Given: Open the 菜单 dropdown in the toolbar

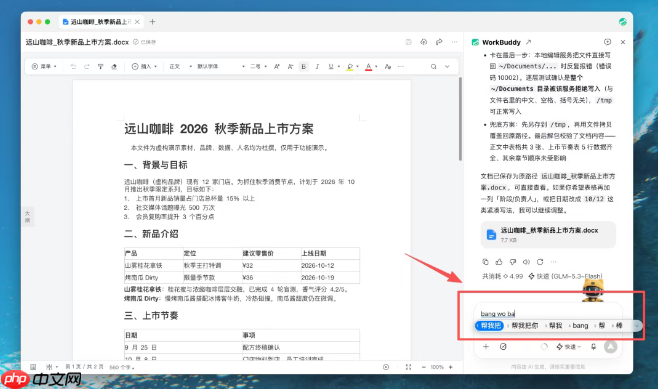Looking at the screenshot, I should (x=44, y=66).
